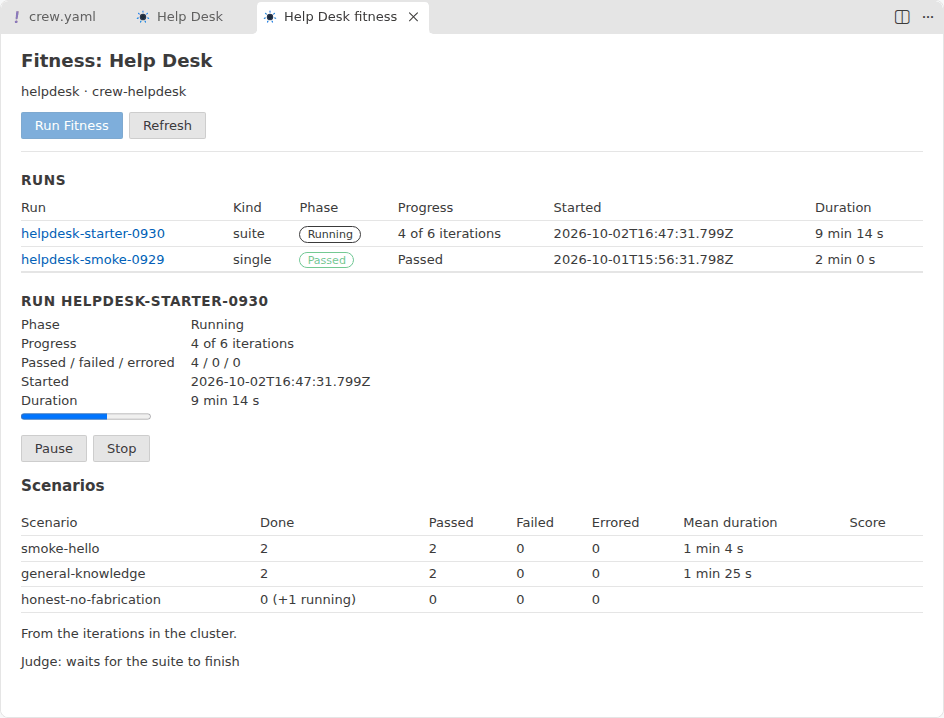This screenshot has width=944, height=718.
Task: Click 'From the iterations in the cluster.' note
Action: tap(129, 634)
